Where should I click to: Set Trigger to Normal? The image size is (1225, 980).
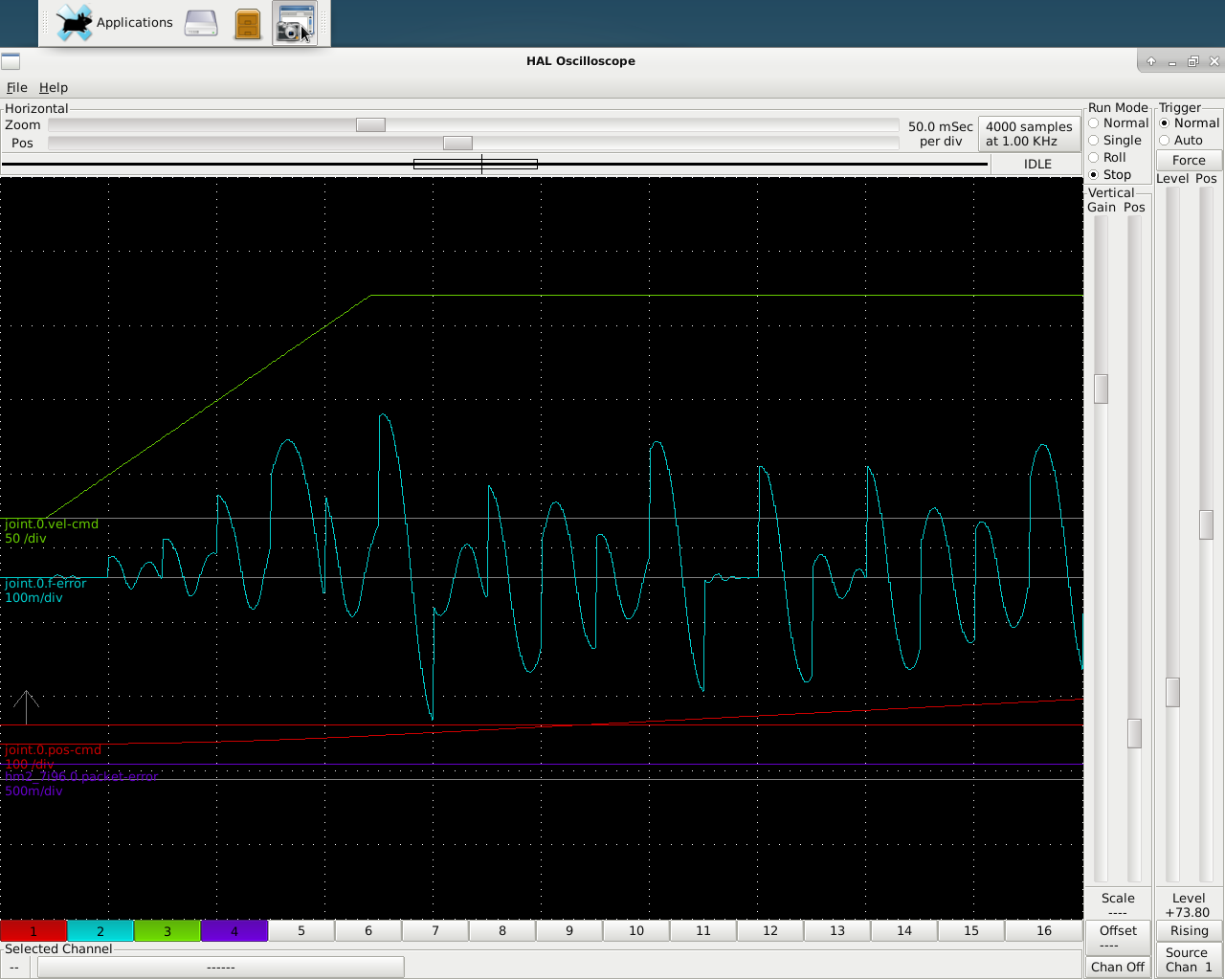[x=1190, y=123]
